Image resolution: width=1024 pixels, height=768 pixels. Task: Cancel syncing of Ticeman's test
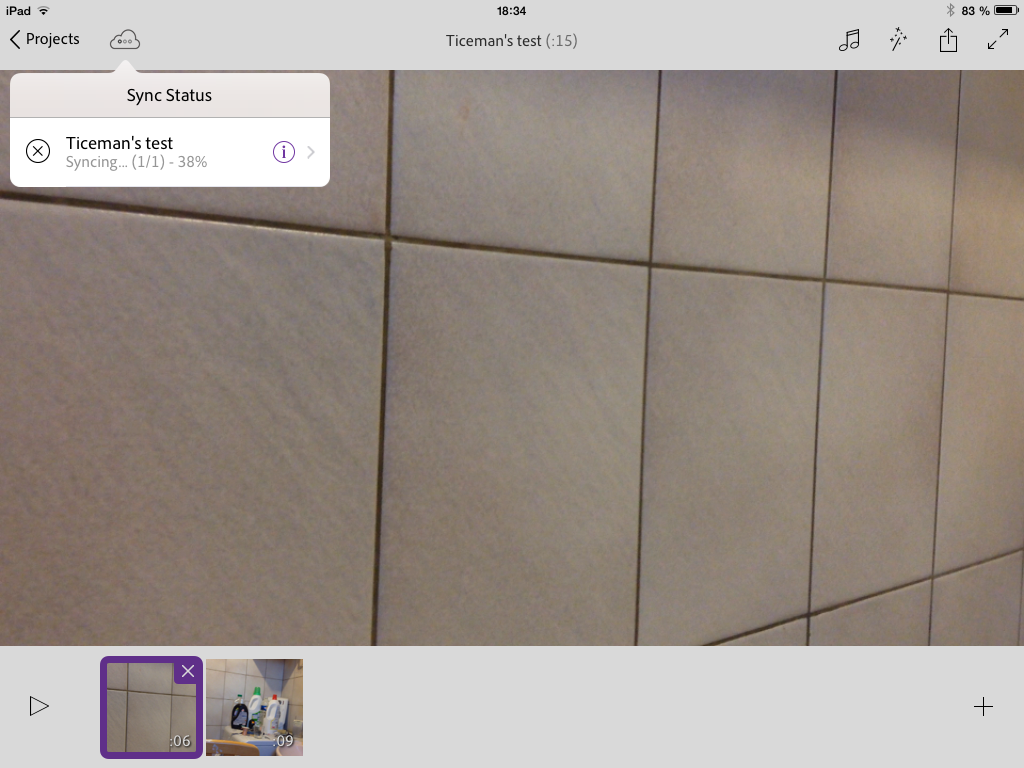coord(38,152)
